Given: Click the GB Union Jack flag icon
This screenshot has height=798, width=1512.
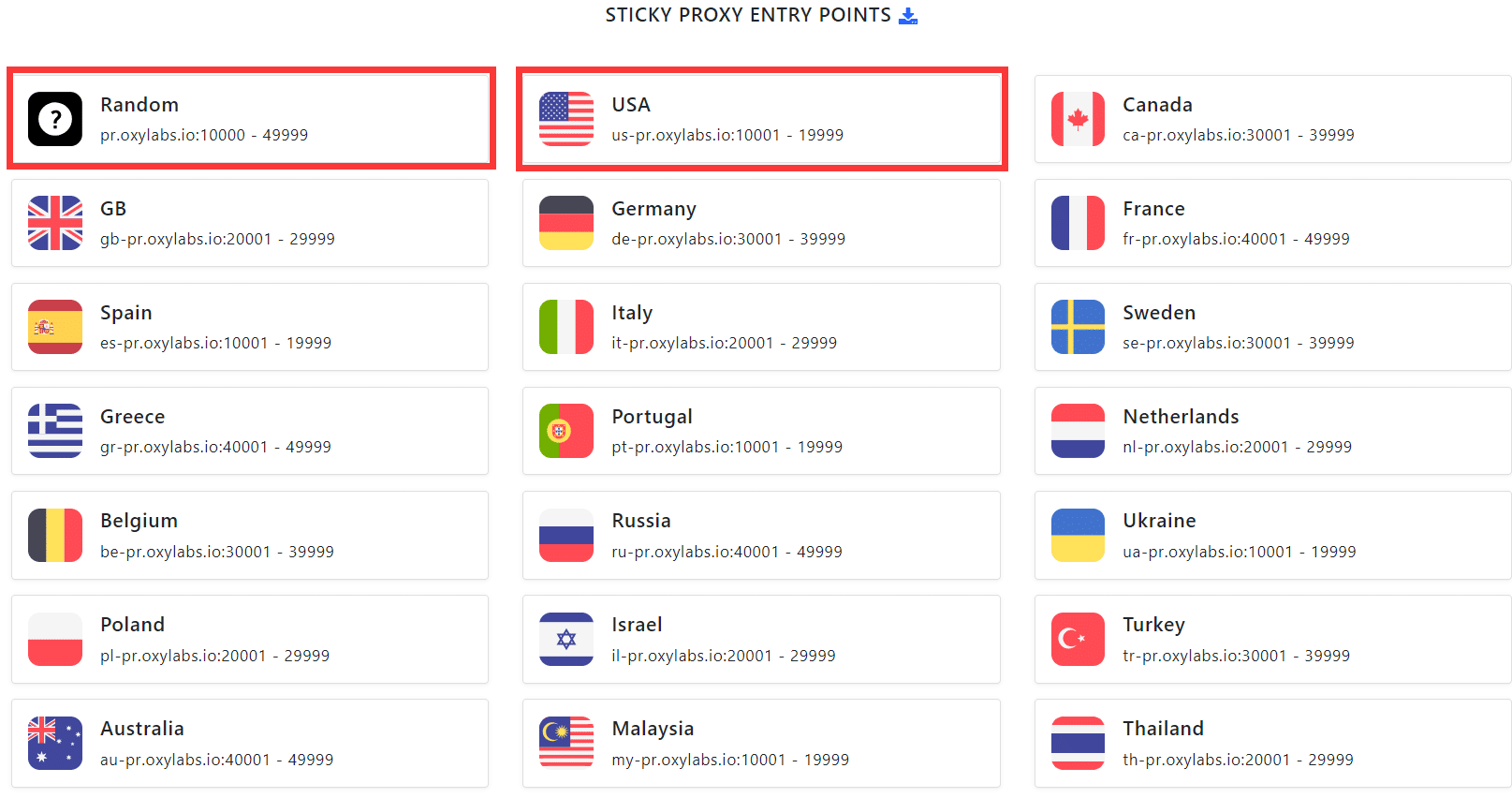Looking at the screenshot, I should [55, 223].
